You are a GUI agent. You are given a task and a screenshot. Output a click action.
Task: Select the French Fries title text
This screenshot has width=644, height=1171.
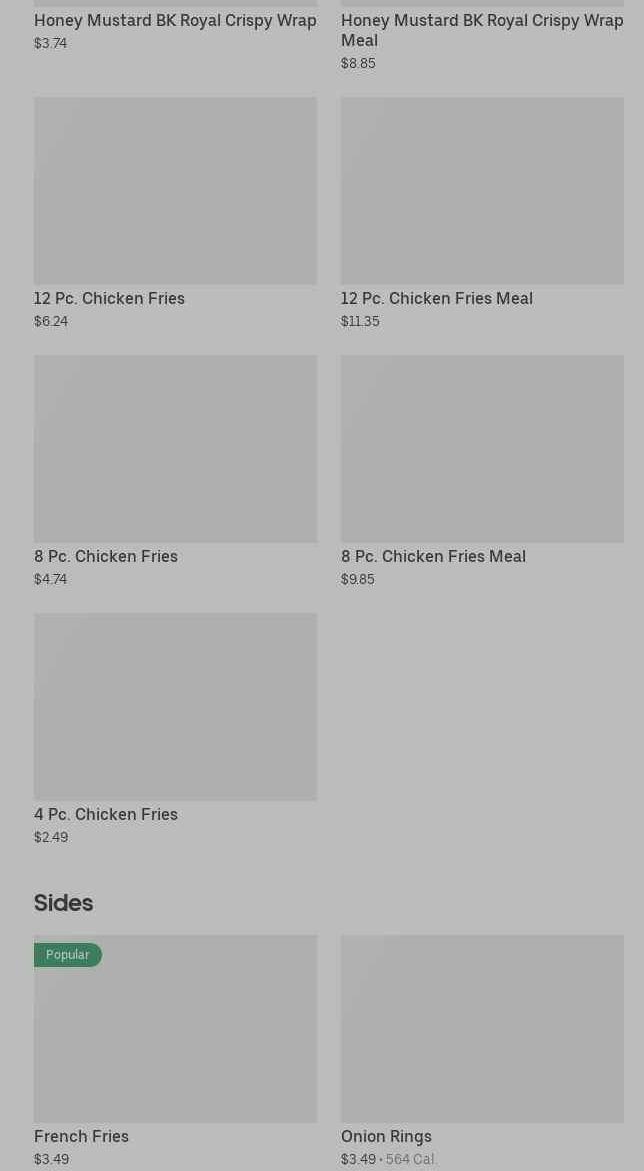pyautogui.click(x=81, y=1136)
